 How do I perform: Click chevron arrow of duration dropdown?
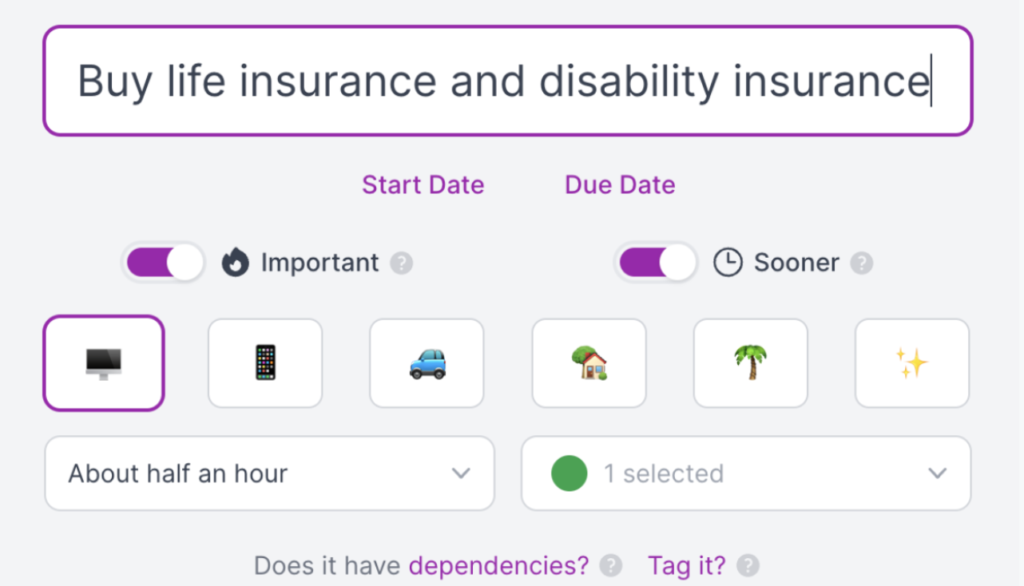(x=460, y=473)
